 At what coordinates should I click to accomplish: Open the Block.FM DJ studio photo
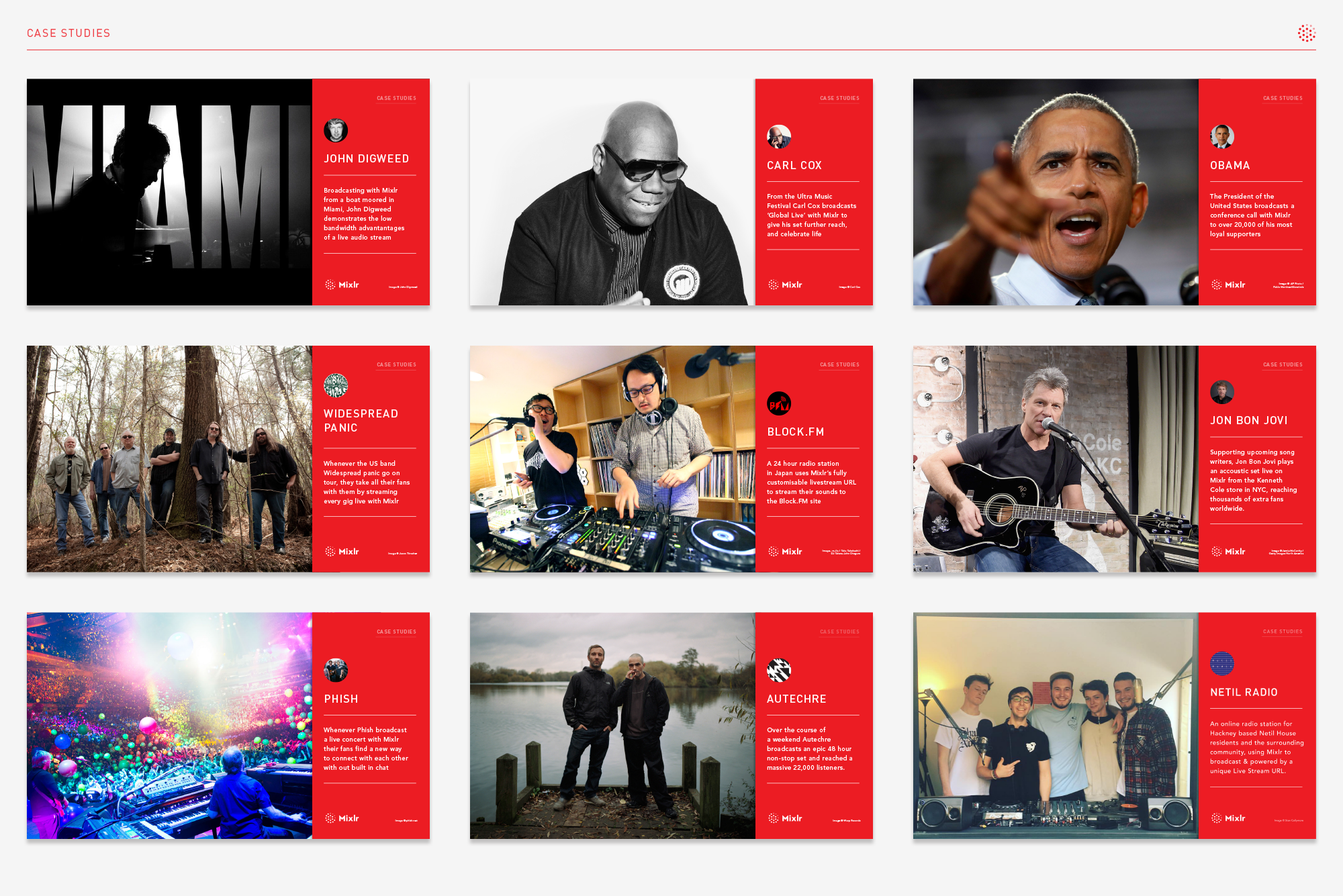[x=612, y=459]
